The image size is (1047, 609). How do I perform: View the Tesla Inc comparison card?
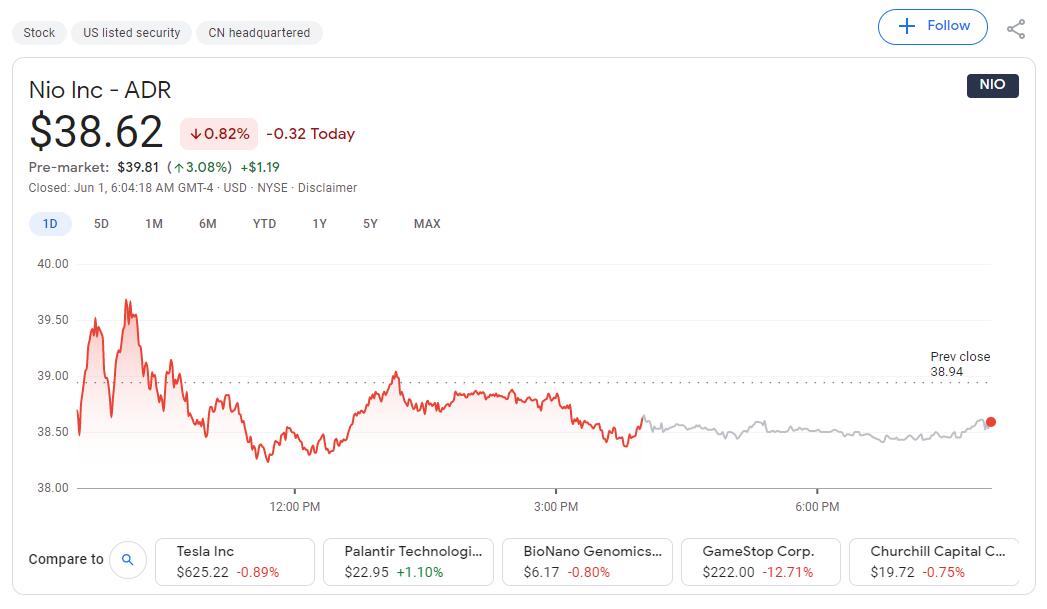click(x=234, y=561)
